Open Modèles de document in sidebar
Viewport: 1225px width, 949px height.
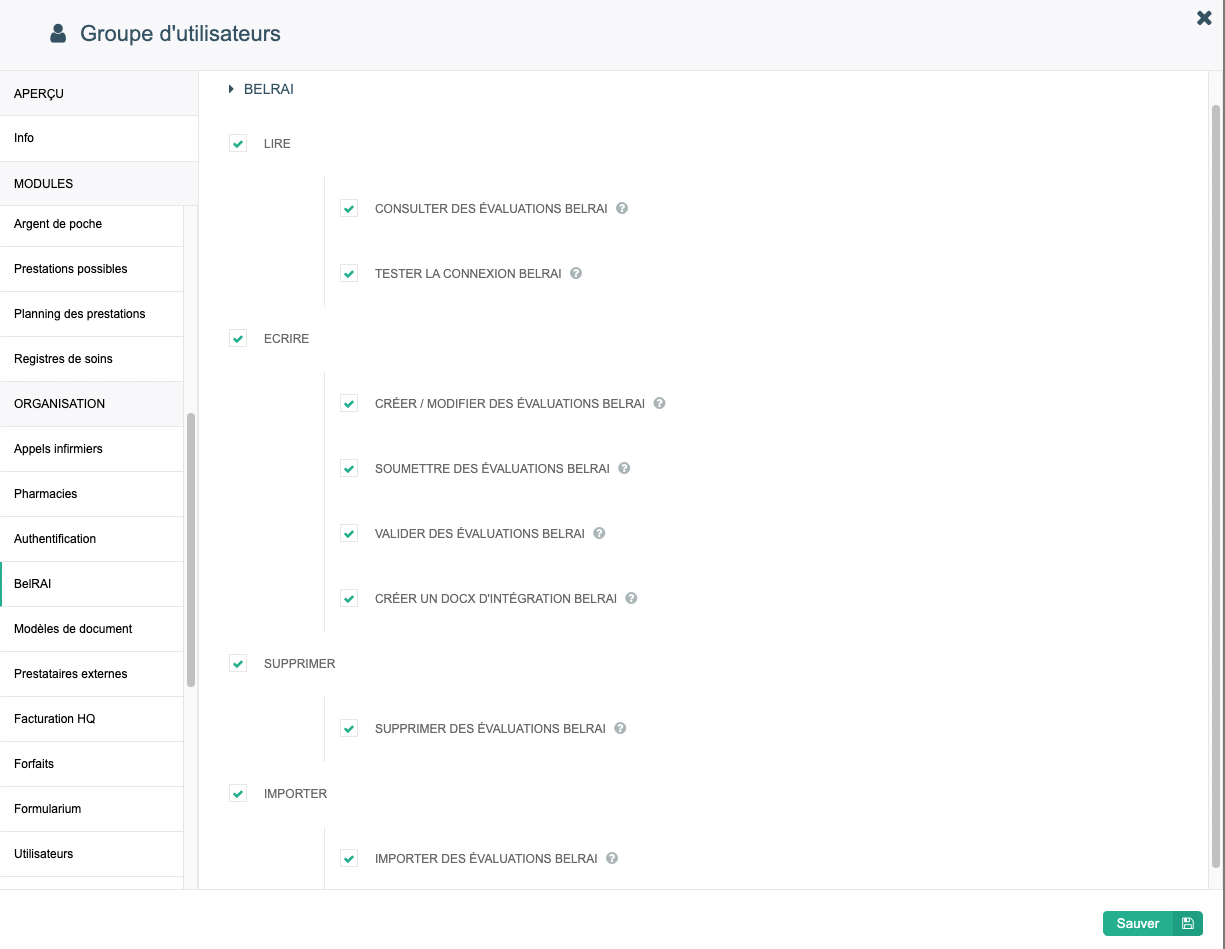tap(92, 629)
